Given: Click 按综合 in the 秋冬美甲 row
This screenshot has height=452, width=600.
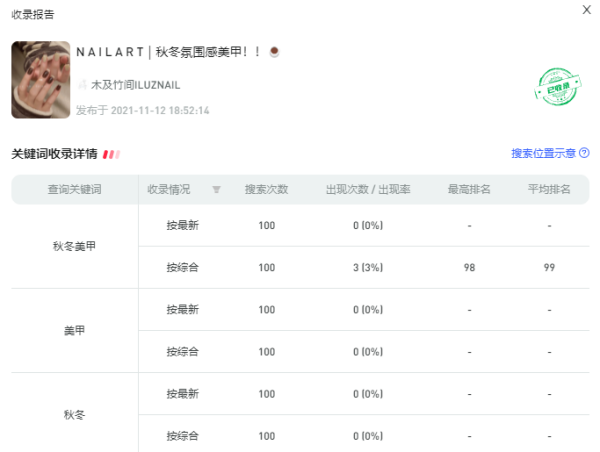Looking at the screenshot, I should (x=183, y=267).
